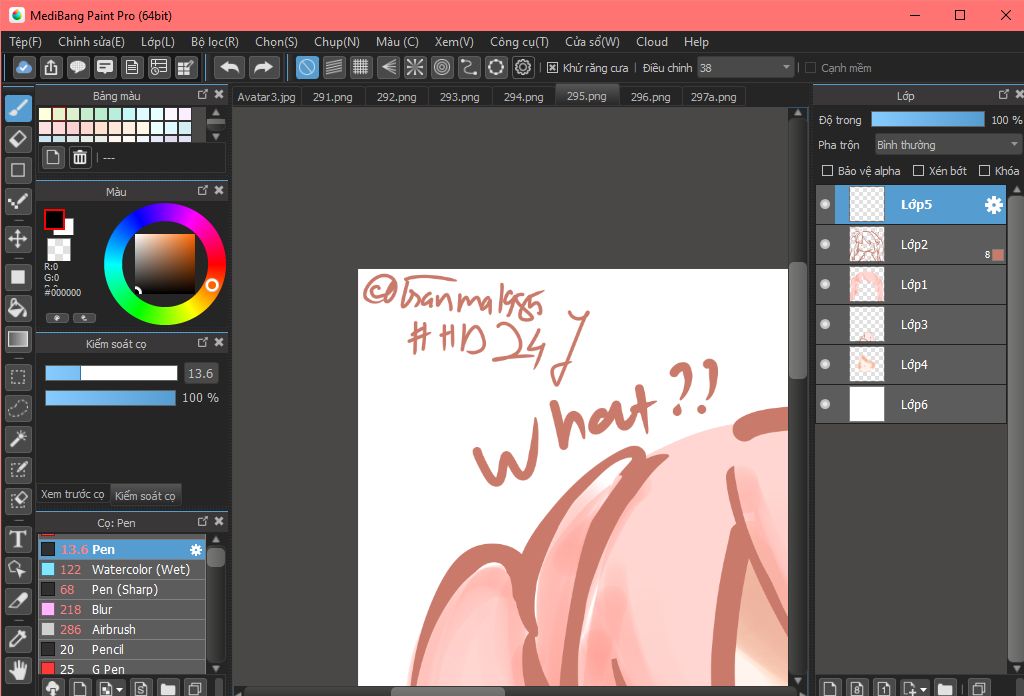Enable vanishing point snap

click(x=388, y=67)
